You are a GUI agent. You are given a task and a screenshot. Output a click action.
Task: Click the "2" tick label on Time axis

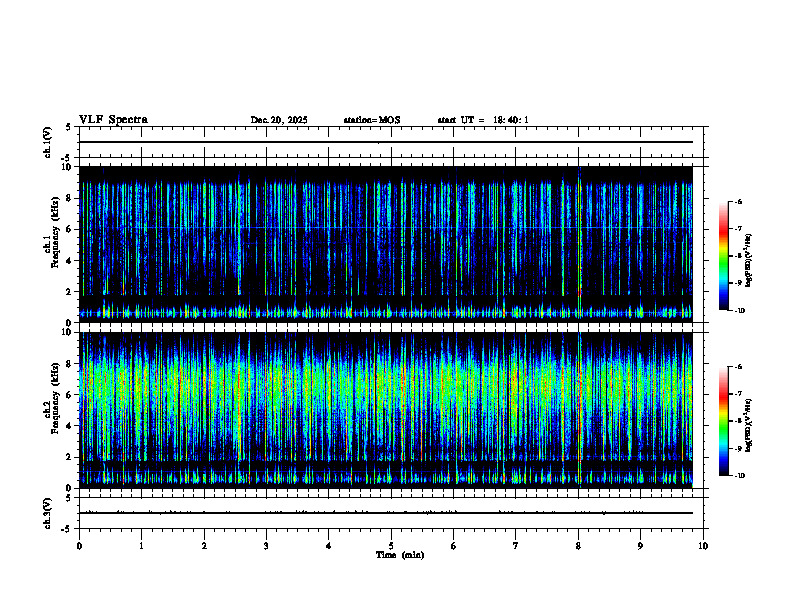(x=204, y=546)
